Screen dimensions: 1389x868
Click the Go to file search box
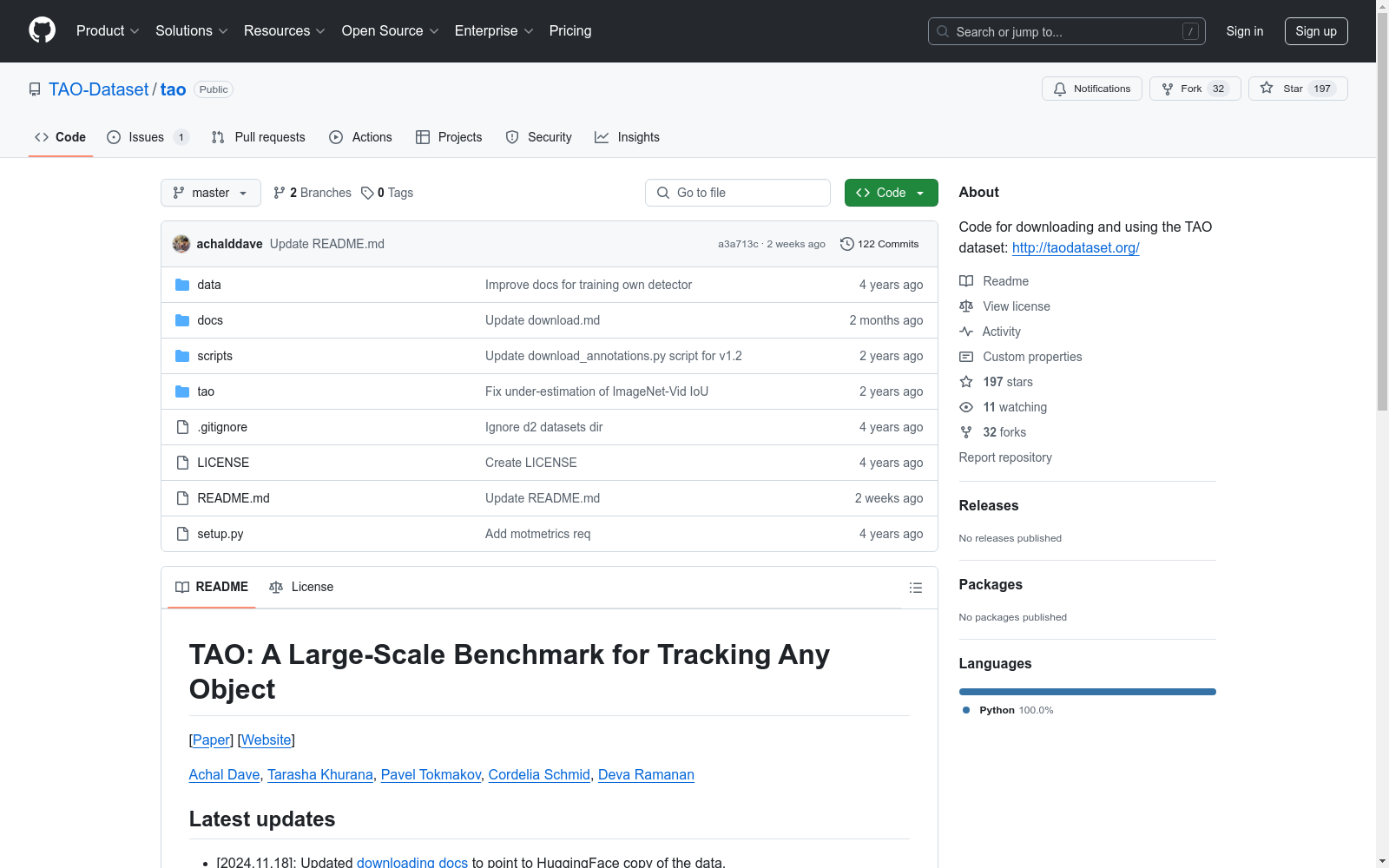pyautogui.click(x=738, y=193)
